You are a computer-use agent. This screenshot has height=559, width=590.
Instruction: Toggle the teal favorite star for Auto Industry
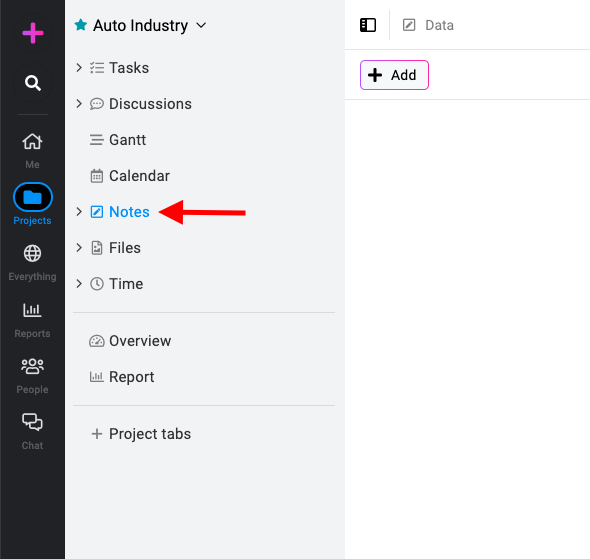81,25
